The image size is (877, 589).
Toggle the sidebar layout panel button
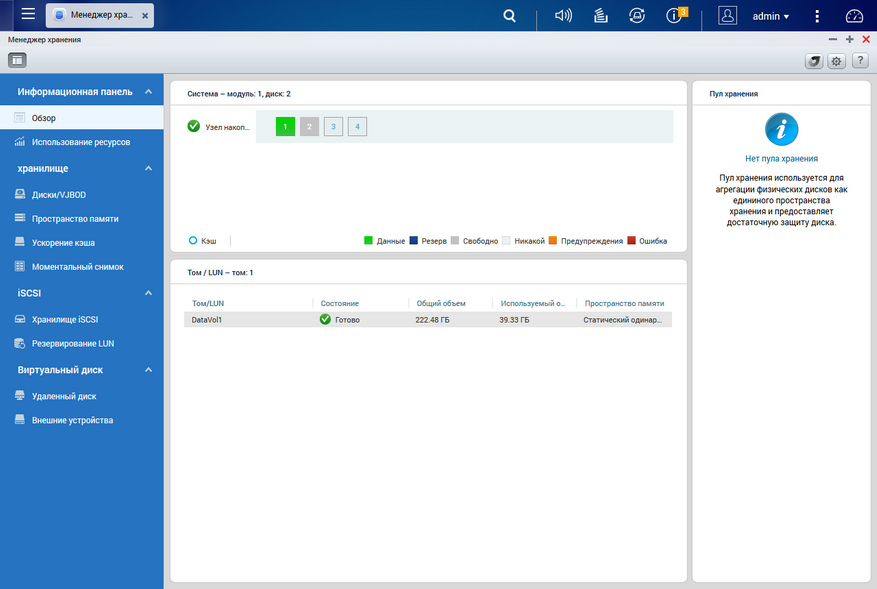pyautogui.click(x=17, y=60)
